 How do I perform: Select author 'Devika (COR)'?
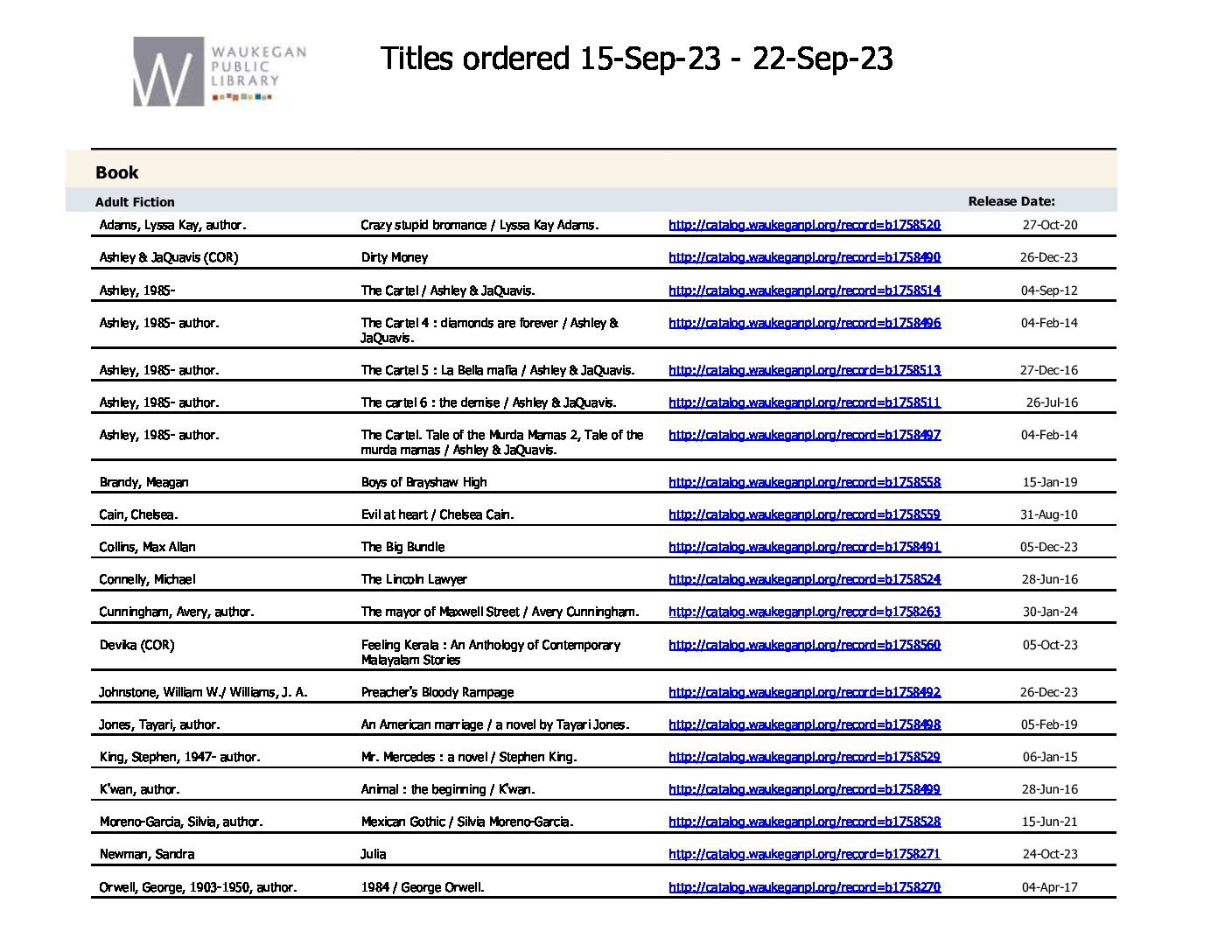(136, 645)
